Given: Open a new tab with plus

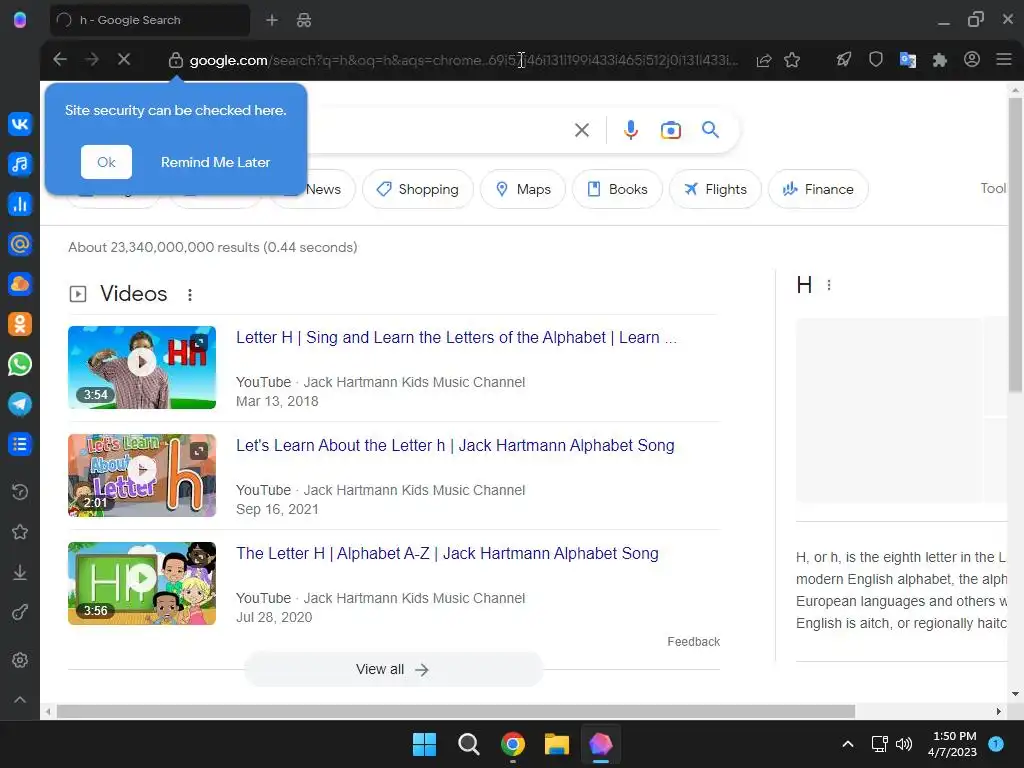Looking at the screenshot, I should (272, 20).
